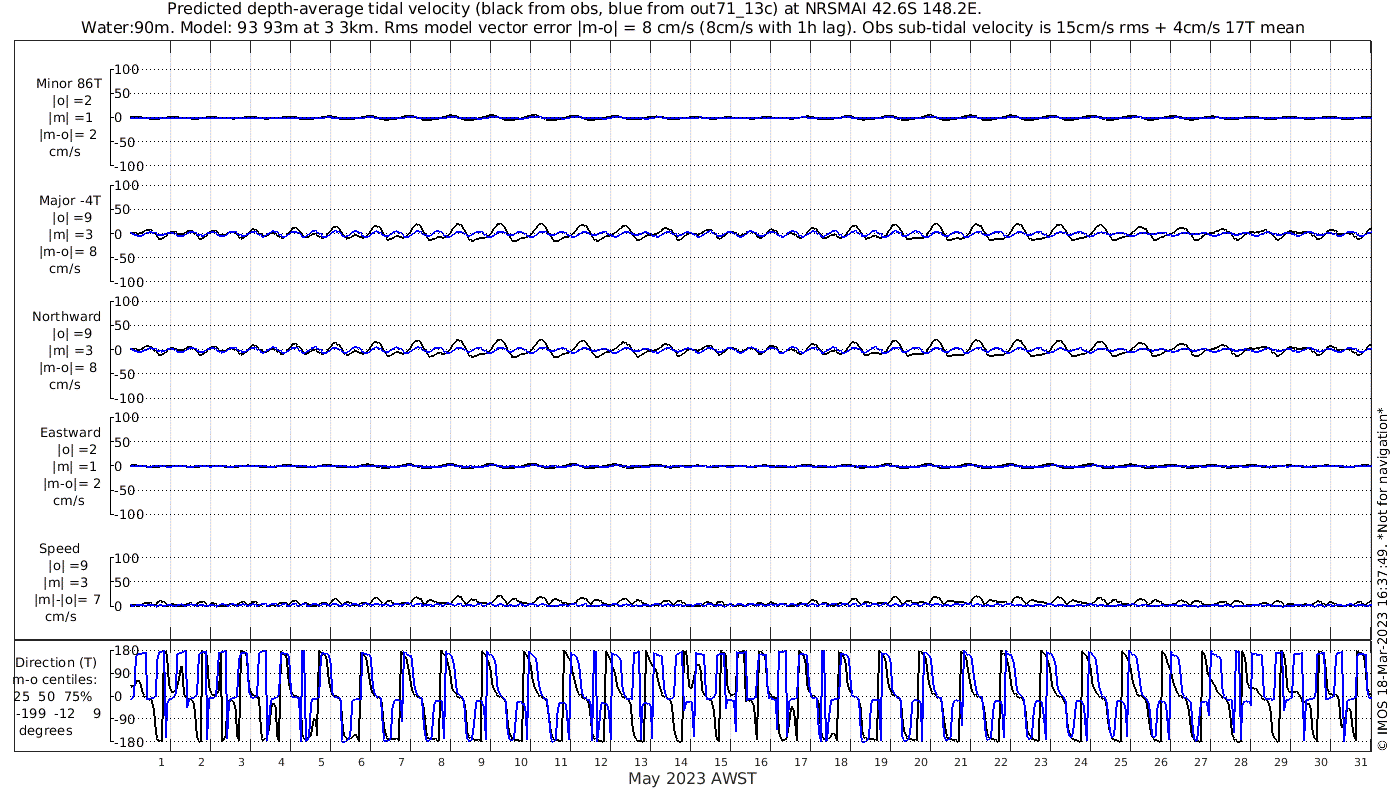The width and height of the screenshot is (1400, 800).
Task: Click day 5 on the date axis
Action: coord(321,762)
